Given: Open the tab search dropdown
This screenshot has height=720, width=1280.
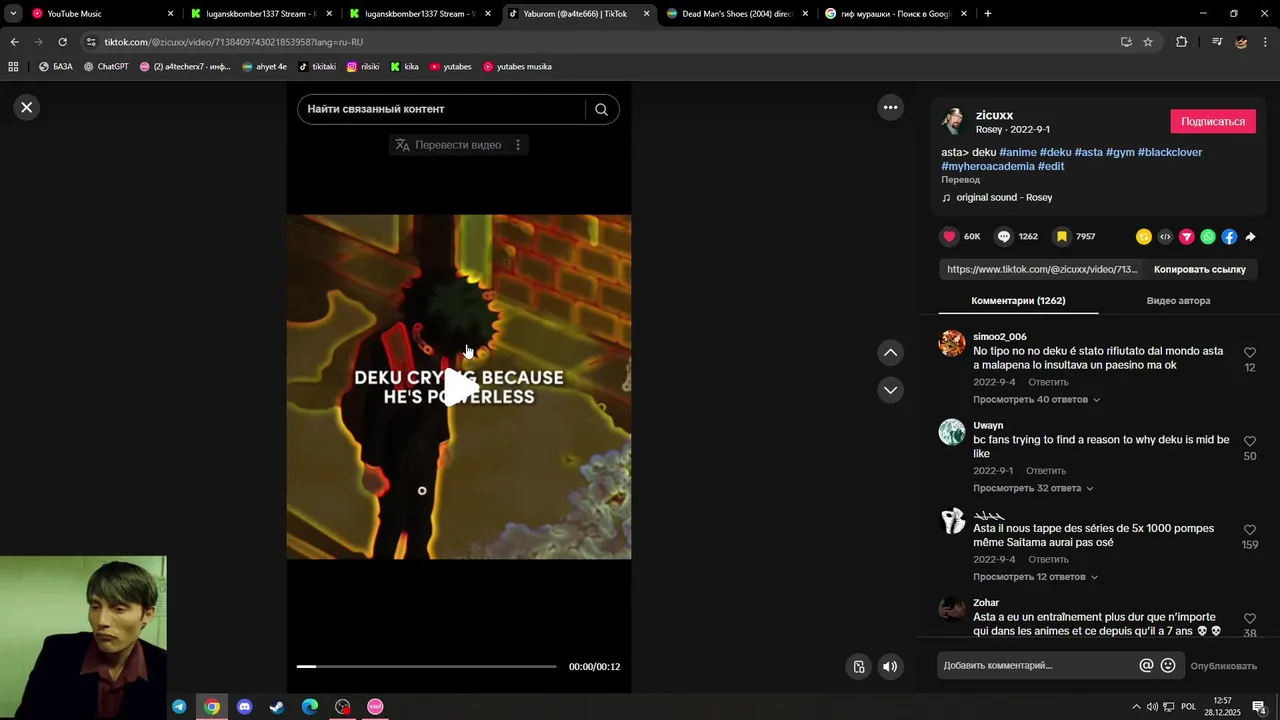Looking at the screenshot, I should point(13,14).
